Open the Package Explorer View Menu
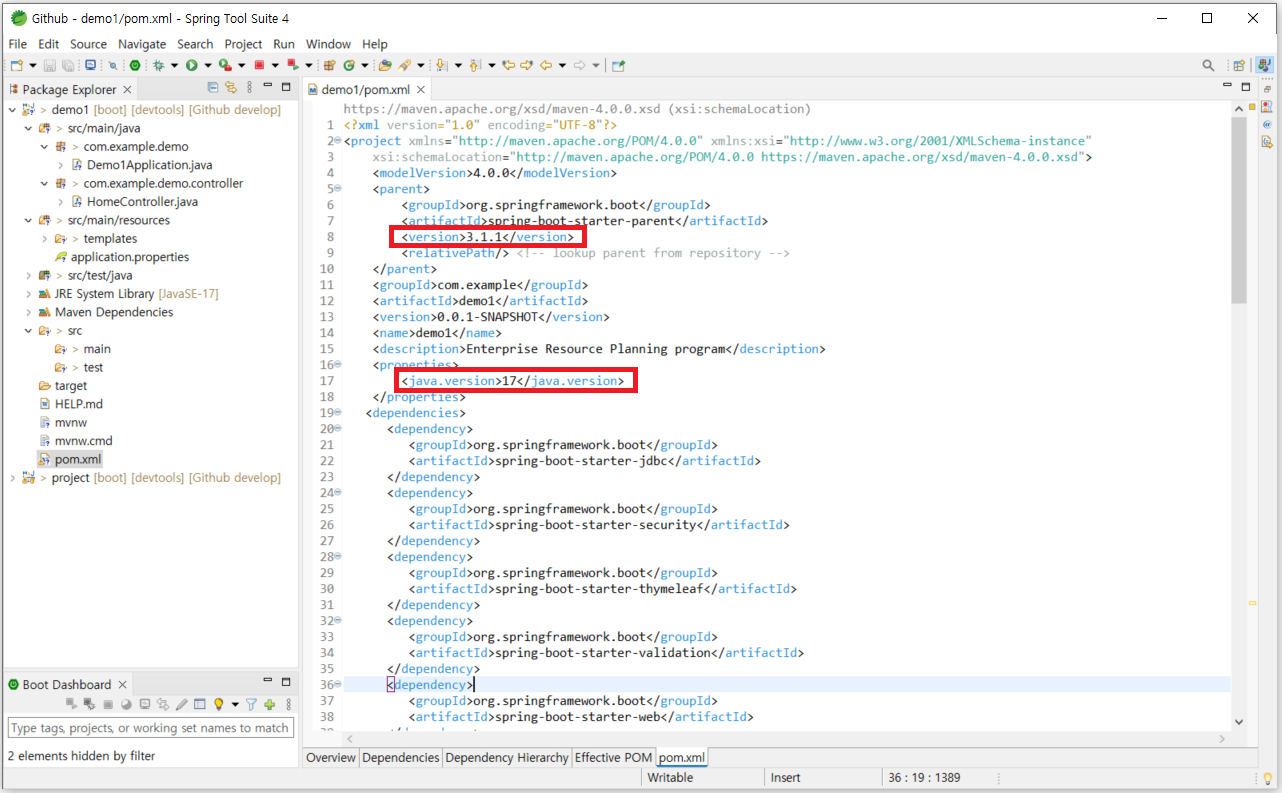 click(250, 88)
